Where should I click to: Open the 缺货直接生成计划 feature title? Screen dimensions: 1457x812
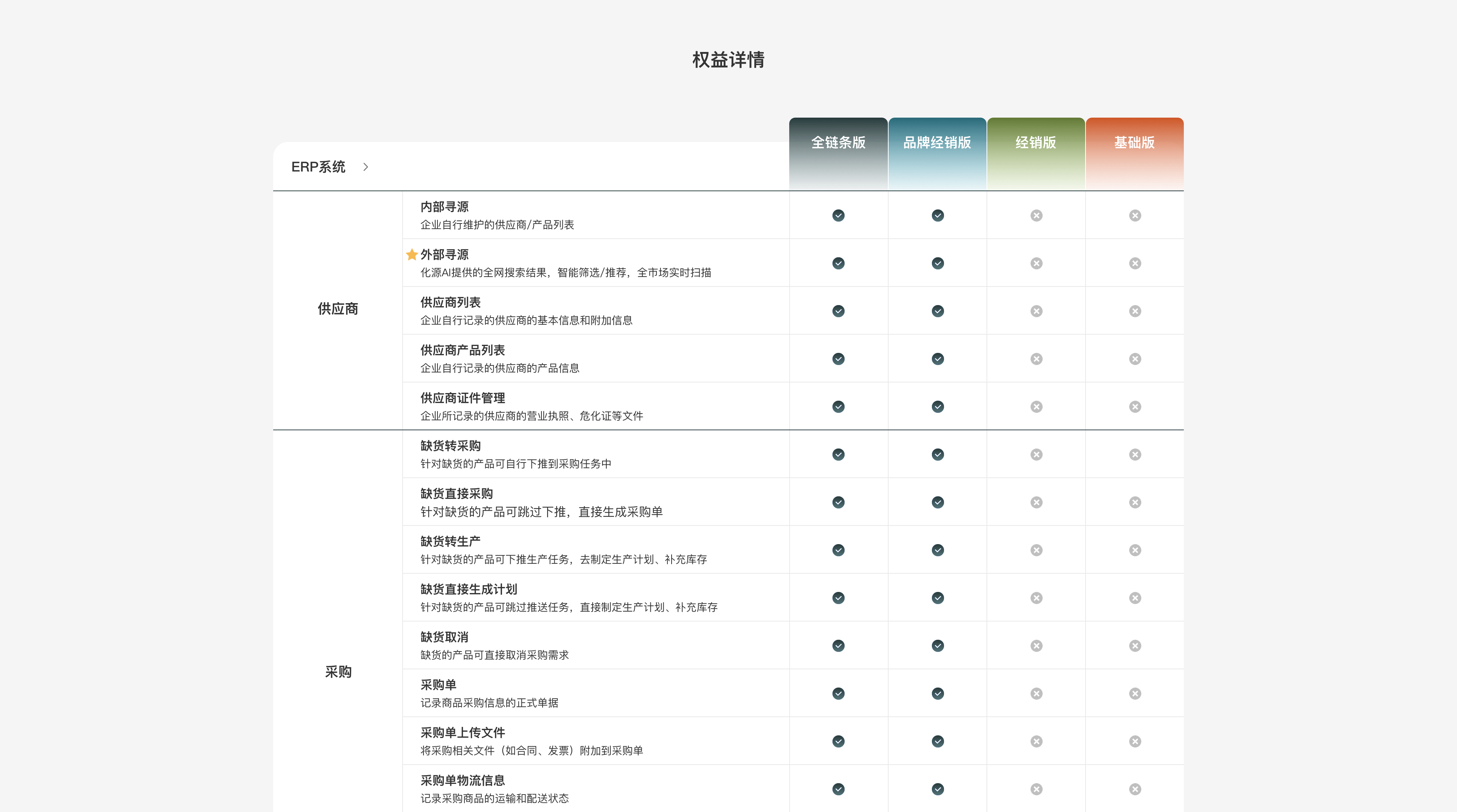[x=468, y=589]
